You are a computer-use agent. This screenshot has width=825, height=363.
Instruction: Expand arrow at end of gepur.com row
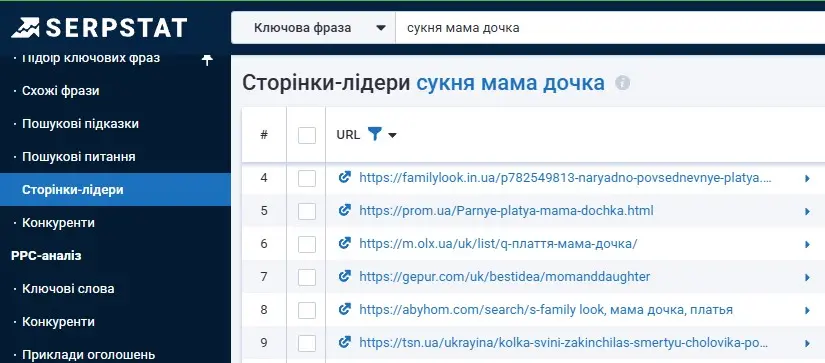point(807,278)
